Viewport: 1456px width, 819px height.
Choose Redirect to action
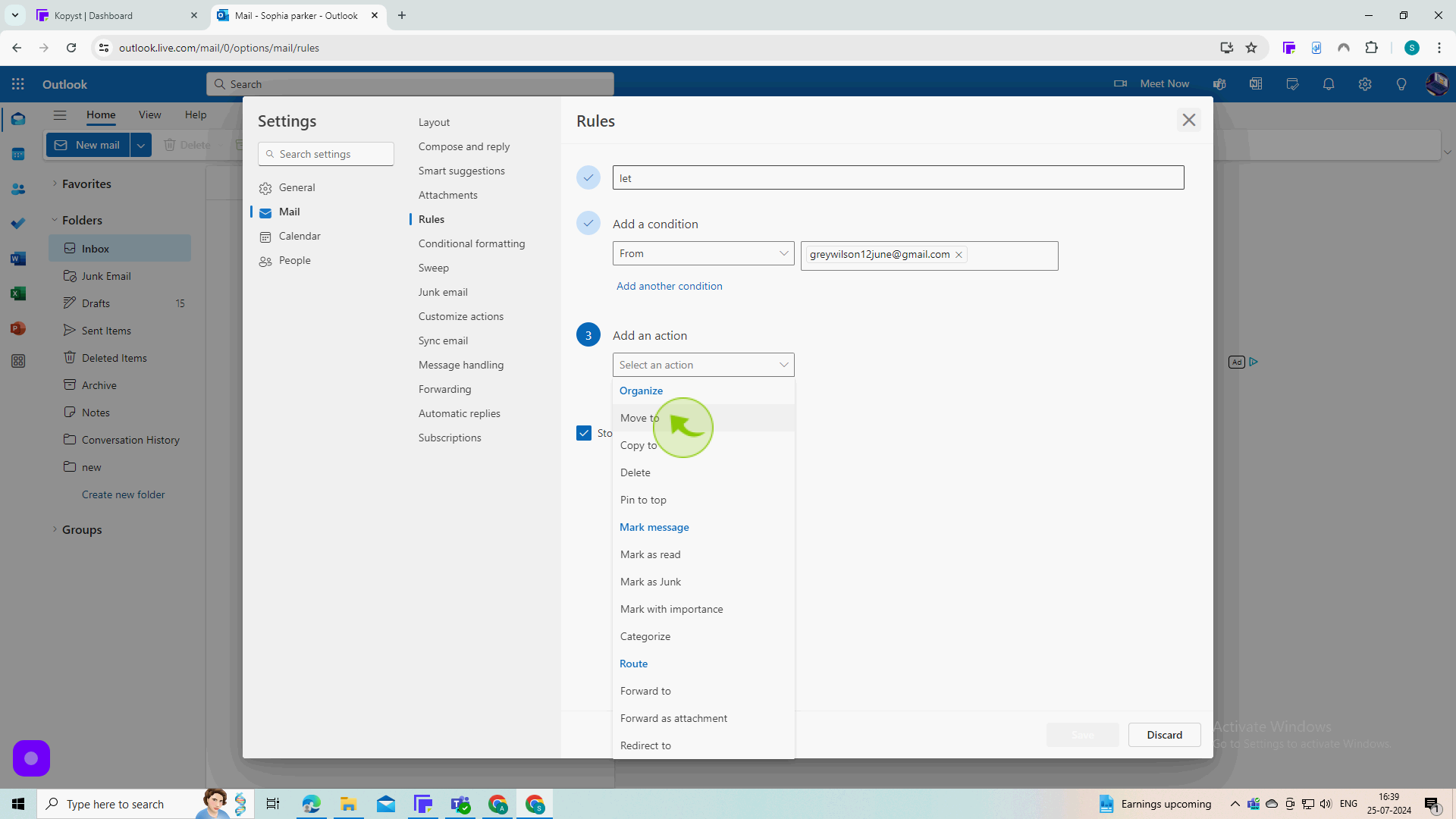click(703, 745)
